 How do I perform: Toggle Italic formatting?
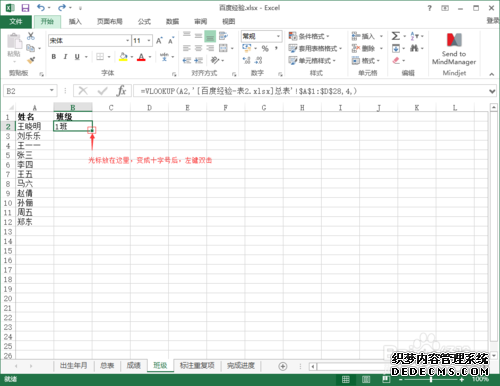65,57
